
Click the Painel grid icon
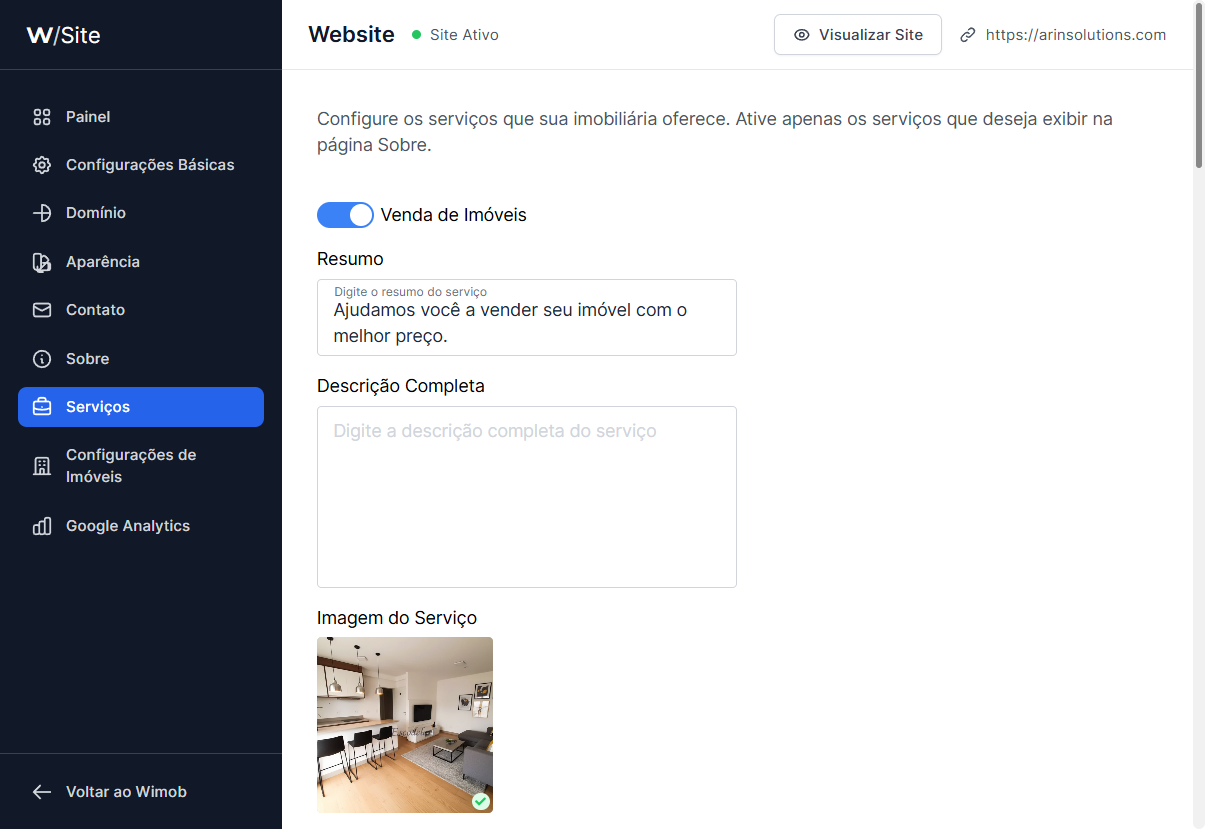point(42,117)
